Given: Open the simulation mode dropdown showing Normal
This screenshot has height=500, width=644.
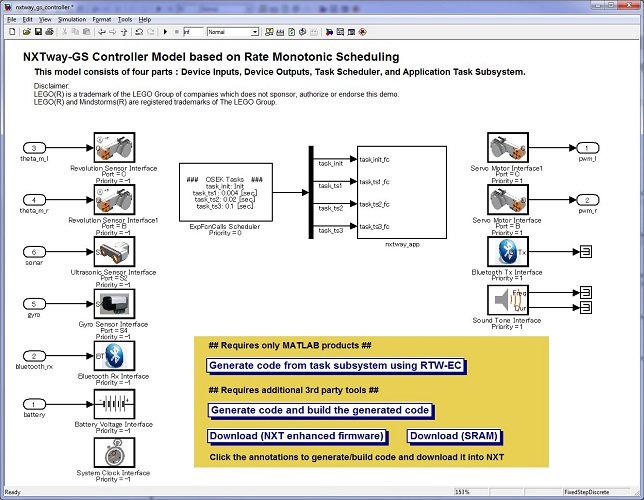Looking at the screenshot, I should tap(232, 31).
